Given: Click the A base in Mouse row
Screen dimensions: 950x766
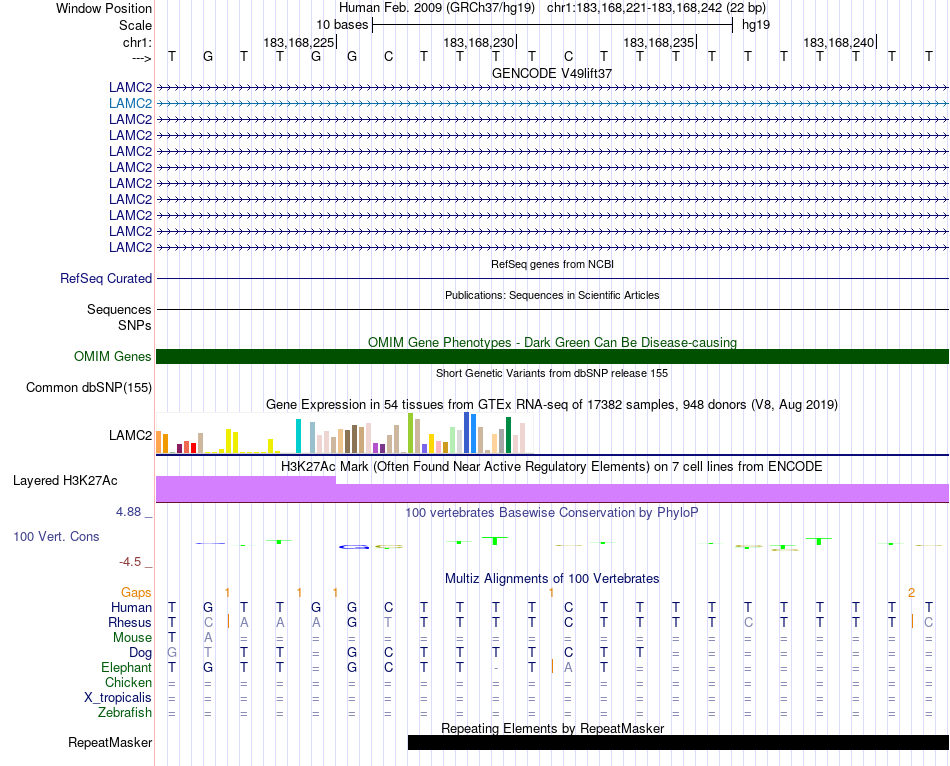Looking at the screenshot, I should click(208, 638).
